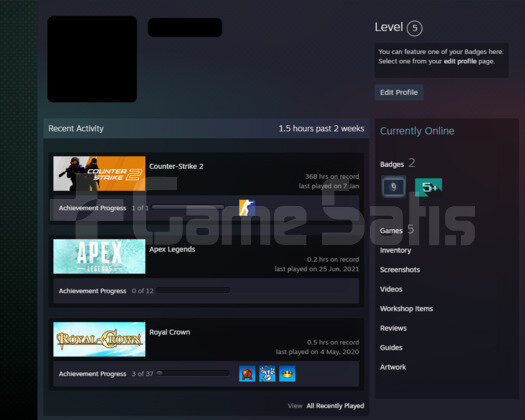Screen dimensions: 525x420
Task: Open the crown achievement icon for Royal Crown
Action: pyautogui.click(x=287, y=373)
